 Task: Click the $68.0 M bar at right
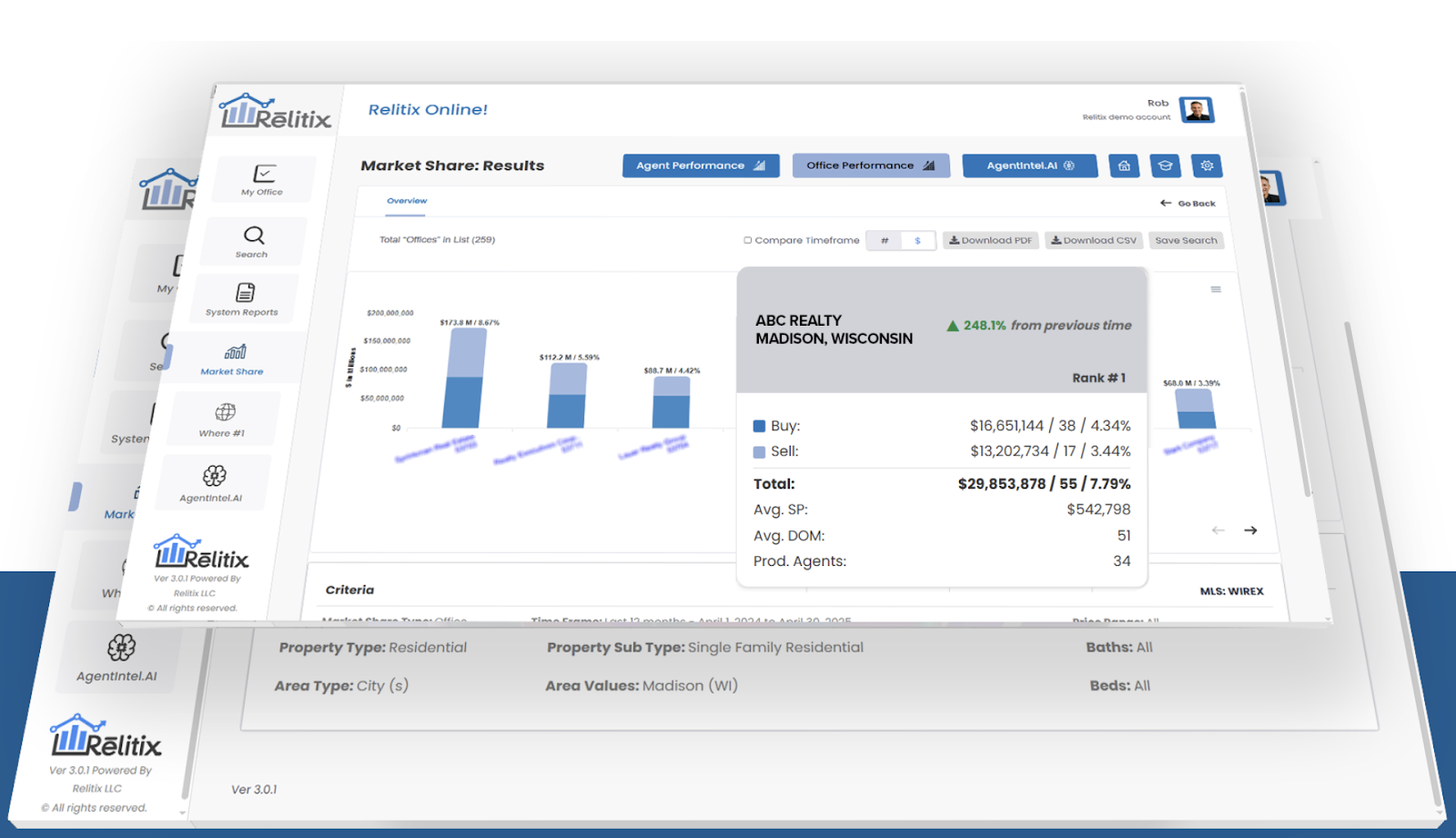click(x=1195, y=409)
